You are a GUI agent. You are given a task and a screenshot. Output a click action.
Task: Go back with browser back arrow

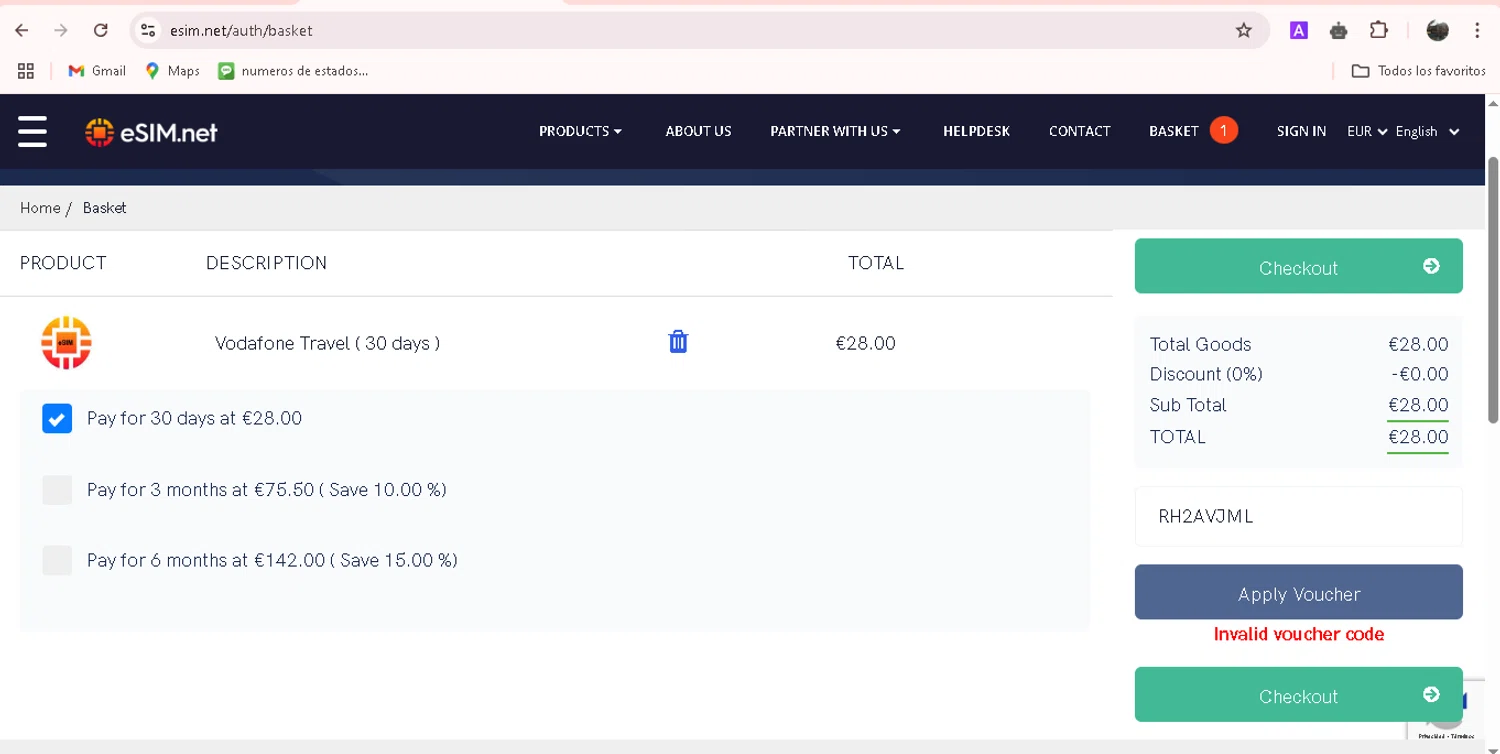point(22,30)
